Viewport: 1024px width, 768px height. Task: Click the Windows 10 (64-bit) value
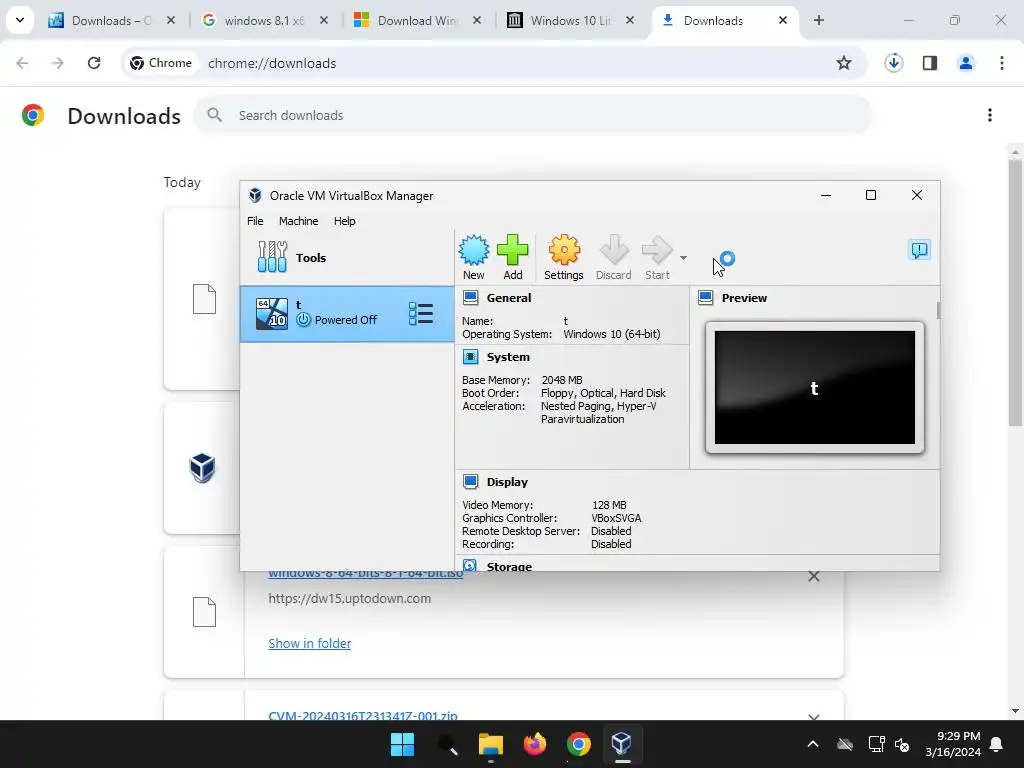(611, 334)
